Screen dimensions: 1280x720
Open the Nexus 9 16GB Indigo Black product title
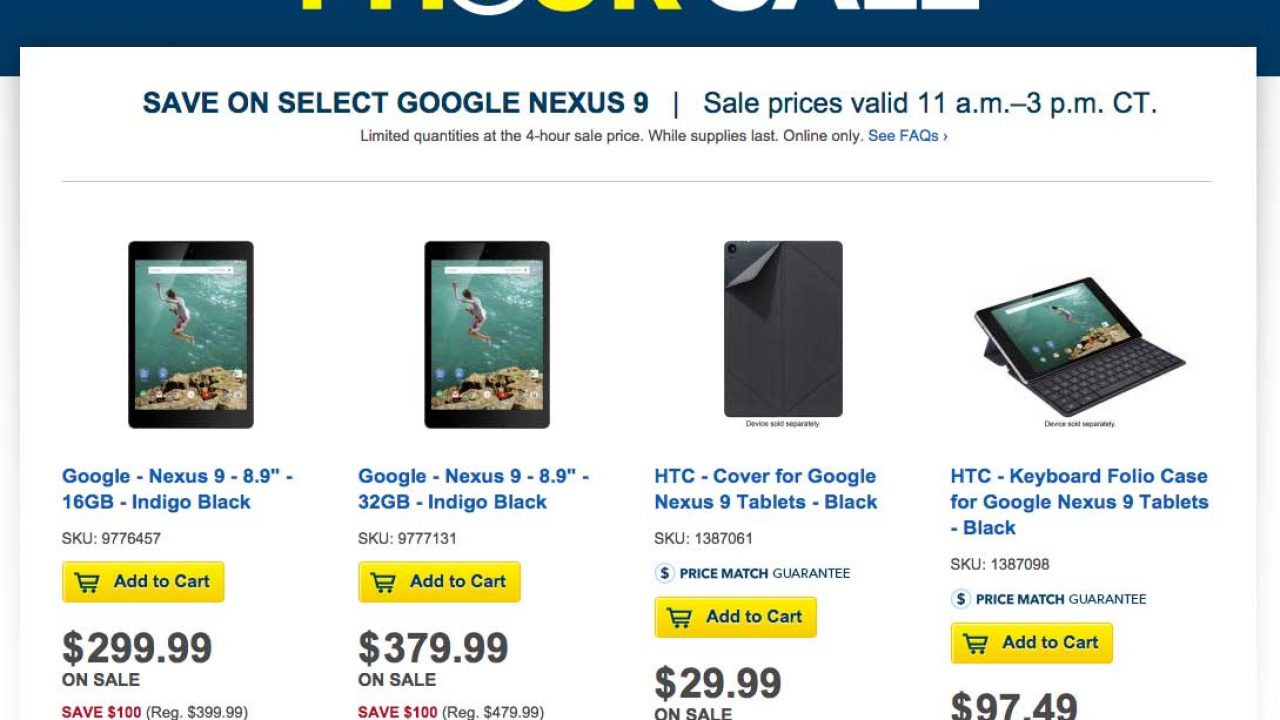[177, 489]
